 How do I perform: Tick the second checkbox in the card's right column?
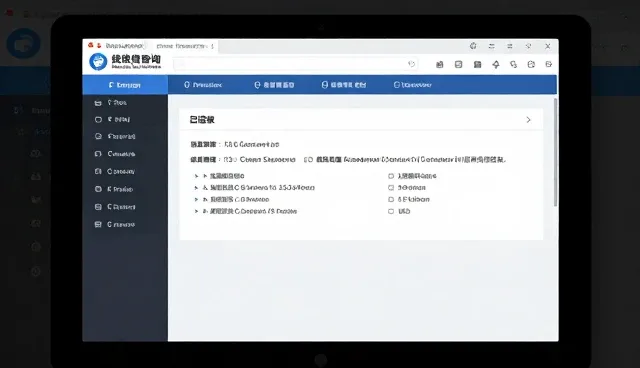coord(391,188)
